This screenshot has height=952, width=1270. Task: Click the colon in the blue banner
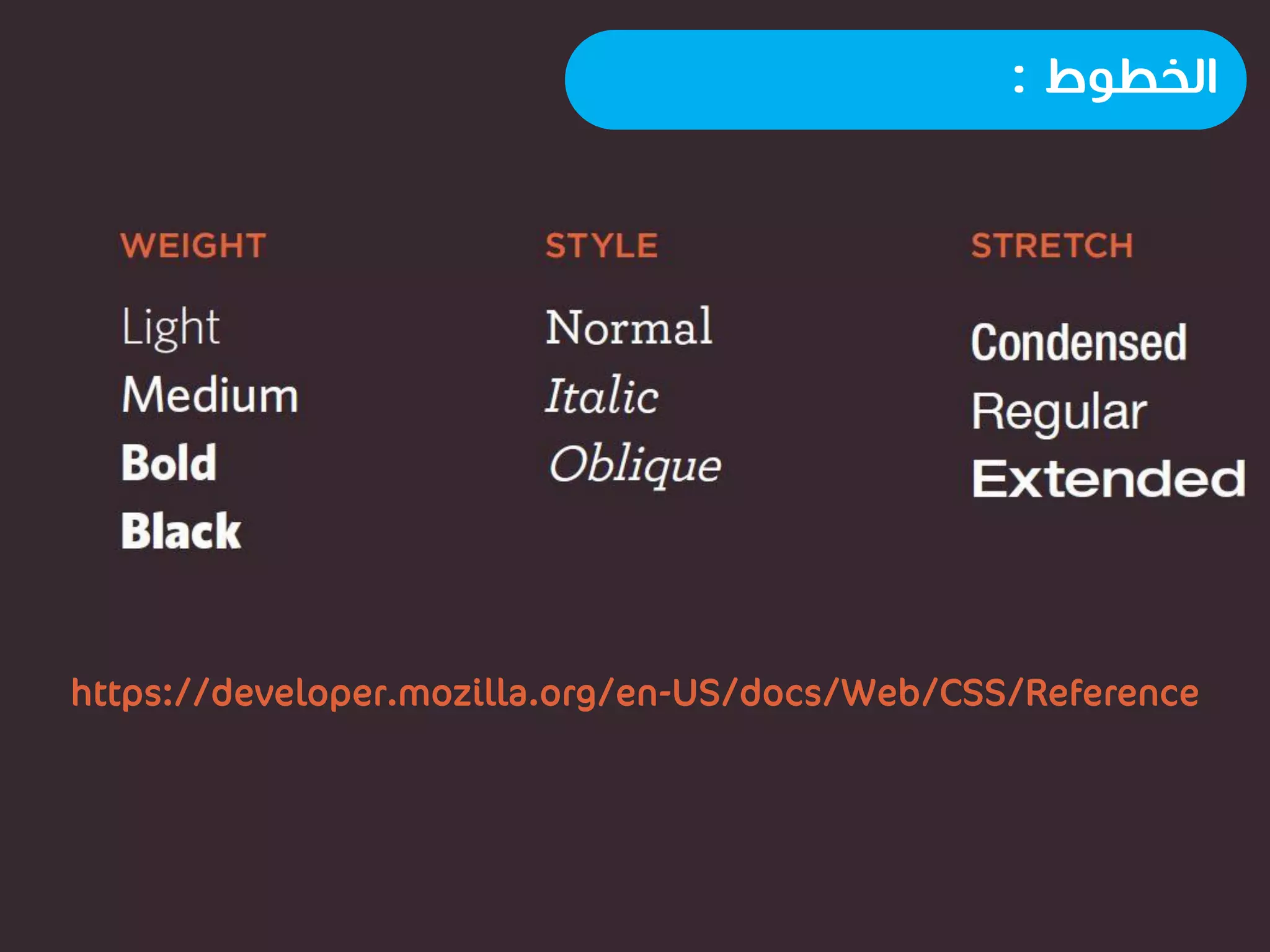[1019, 79]
